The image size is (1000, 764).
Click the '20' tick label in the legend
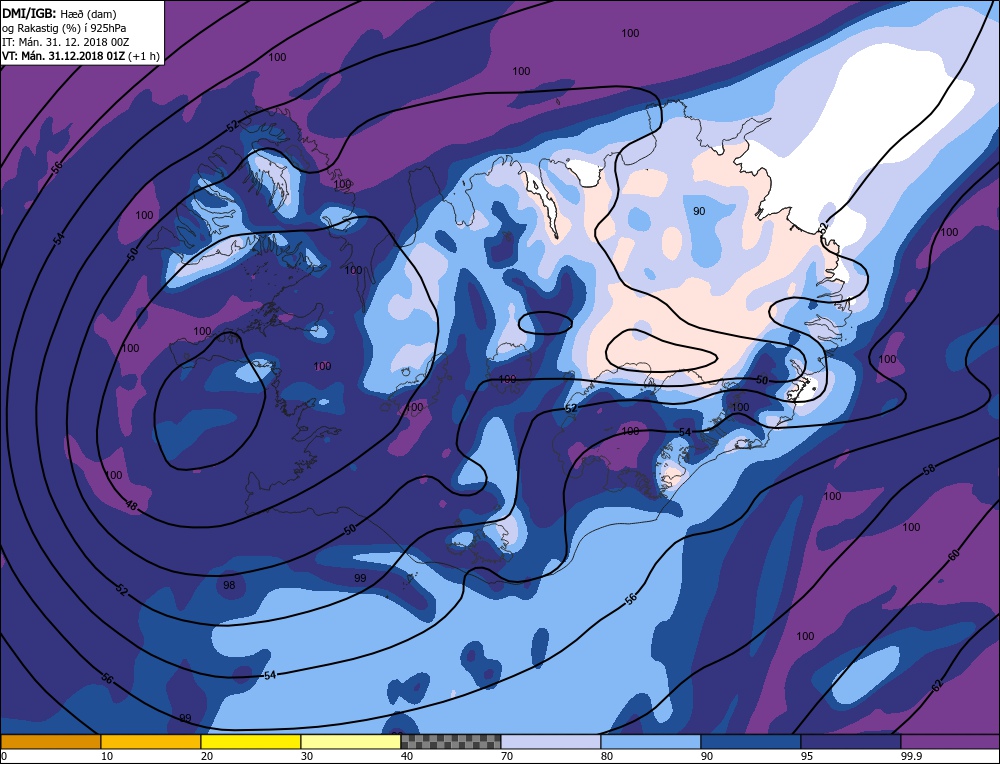(207, 756)
